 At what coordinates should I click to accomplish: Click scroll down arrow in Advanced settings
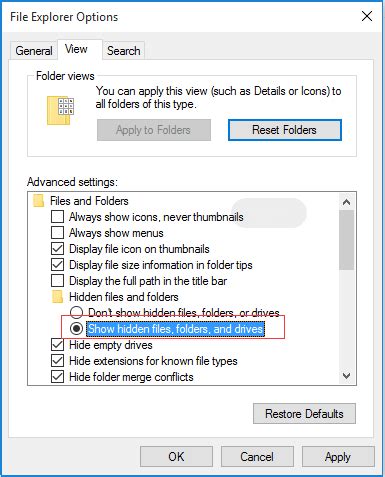(x=346, y=376)
